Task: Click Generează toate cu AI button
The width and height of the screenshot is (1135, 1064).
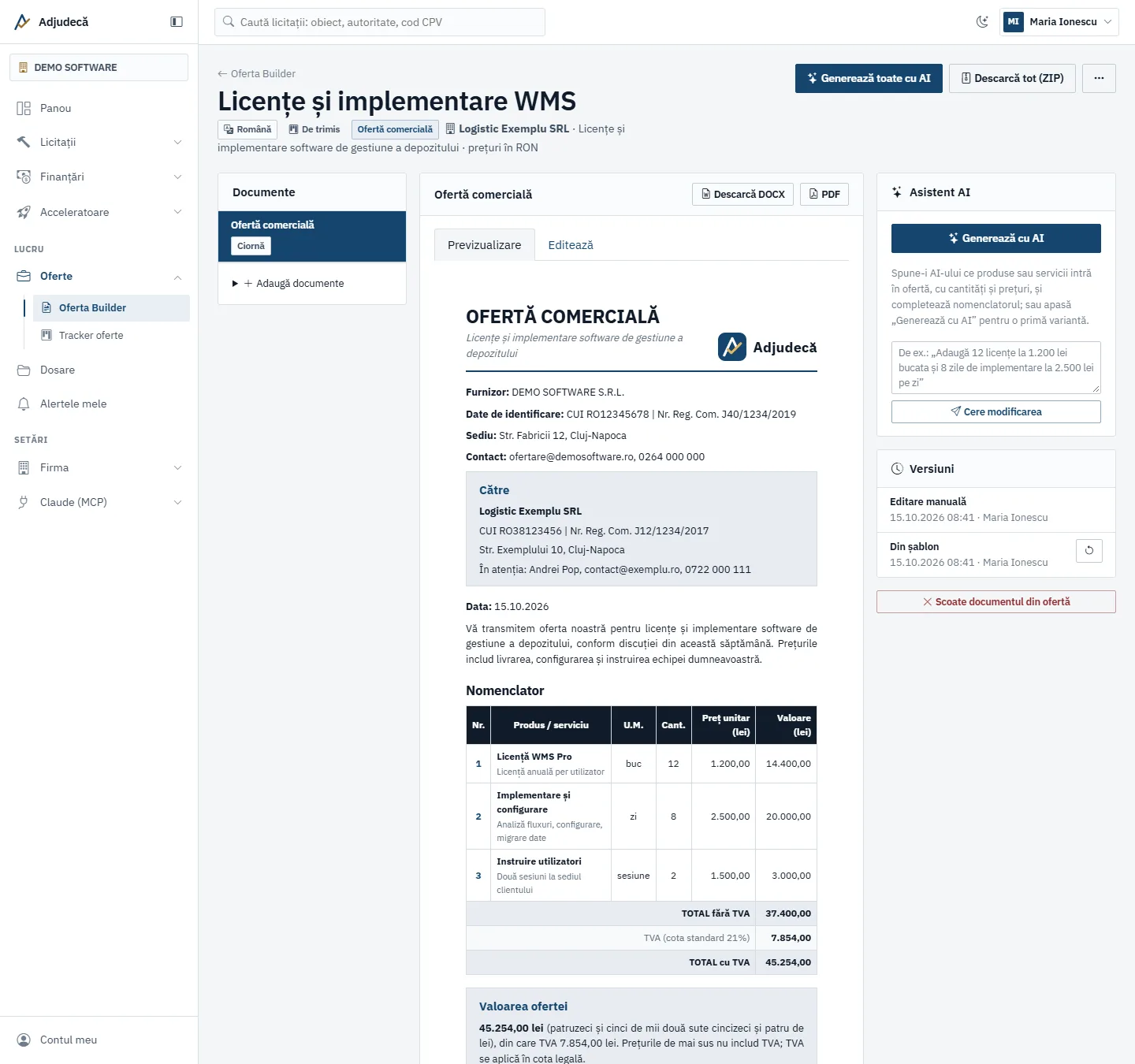Action: point(869,78)
